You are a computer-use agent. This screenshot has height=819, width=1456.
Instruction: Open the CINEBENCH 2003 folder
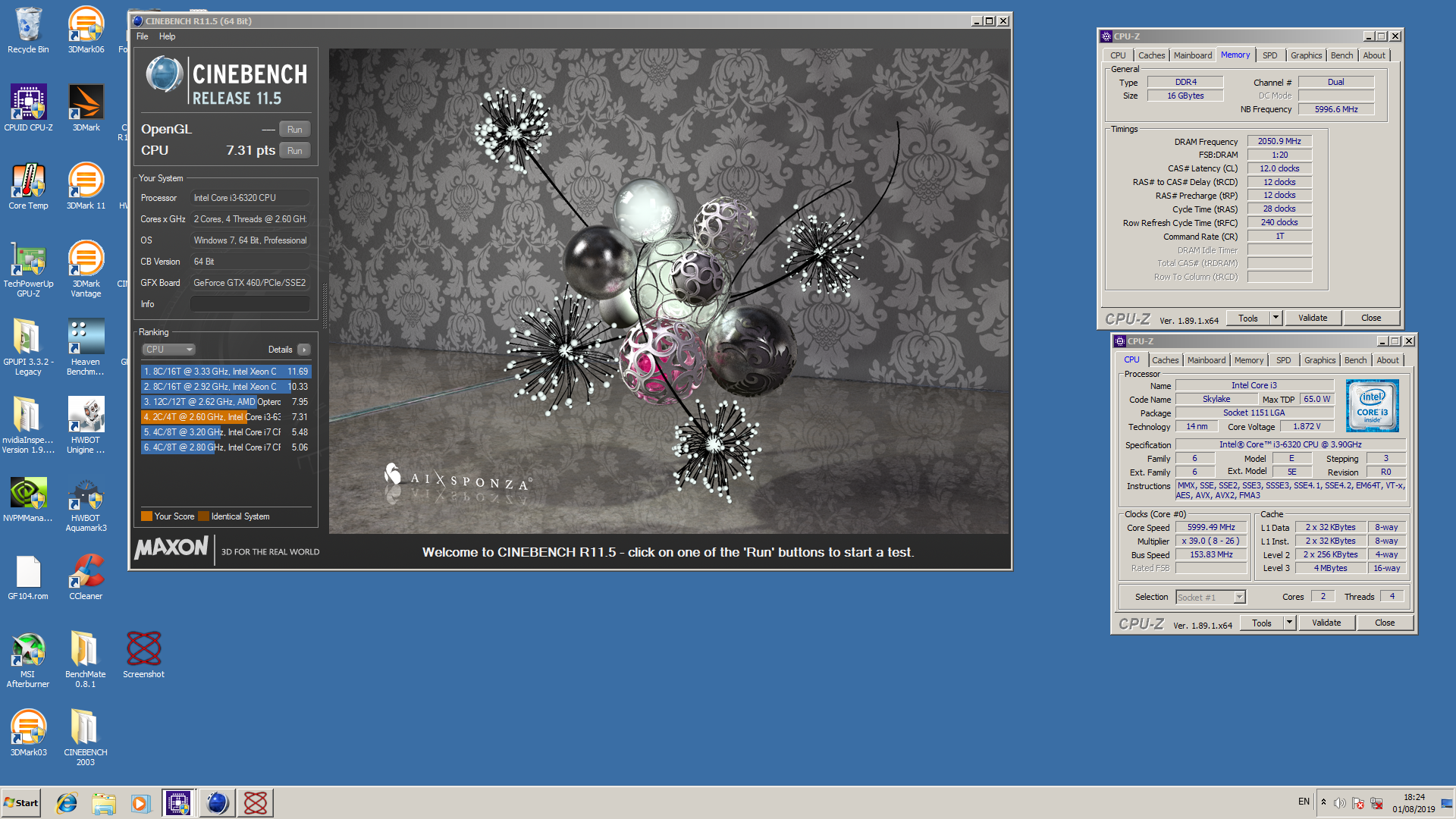click(86, 738)
